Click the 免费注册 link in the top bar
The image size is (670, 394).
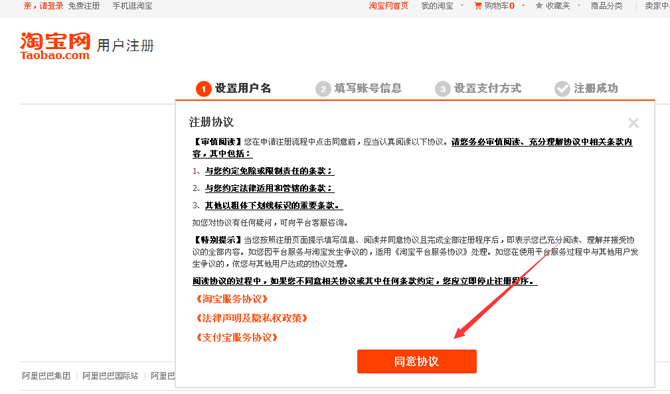click(84, 6)
